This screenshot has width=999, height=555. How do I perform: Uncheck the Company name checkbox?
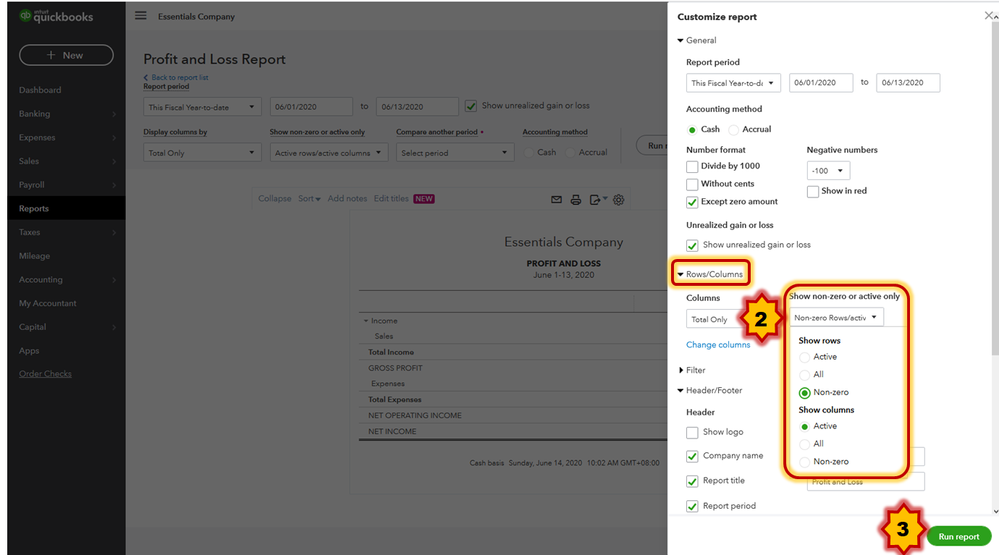click(692, 456)
